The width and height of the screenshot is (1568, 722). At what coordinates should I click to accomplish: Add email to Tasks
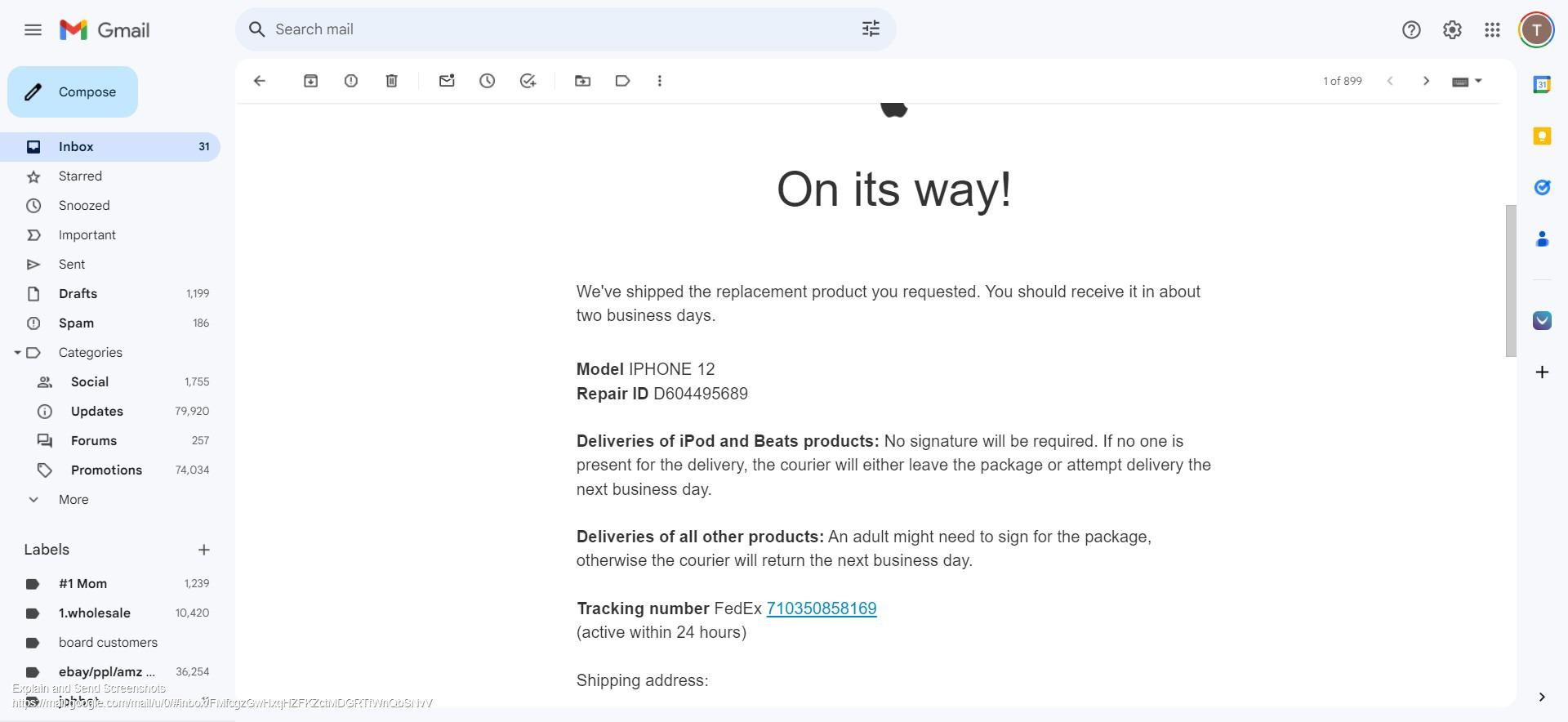[528, 81]
